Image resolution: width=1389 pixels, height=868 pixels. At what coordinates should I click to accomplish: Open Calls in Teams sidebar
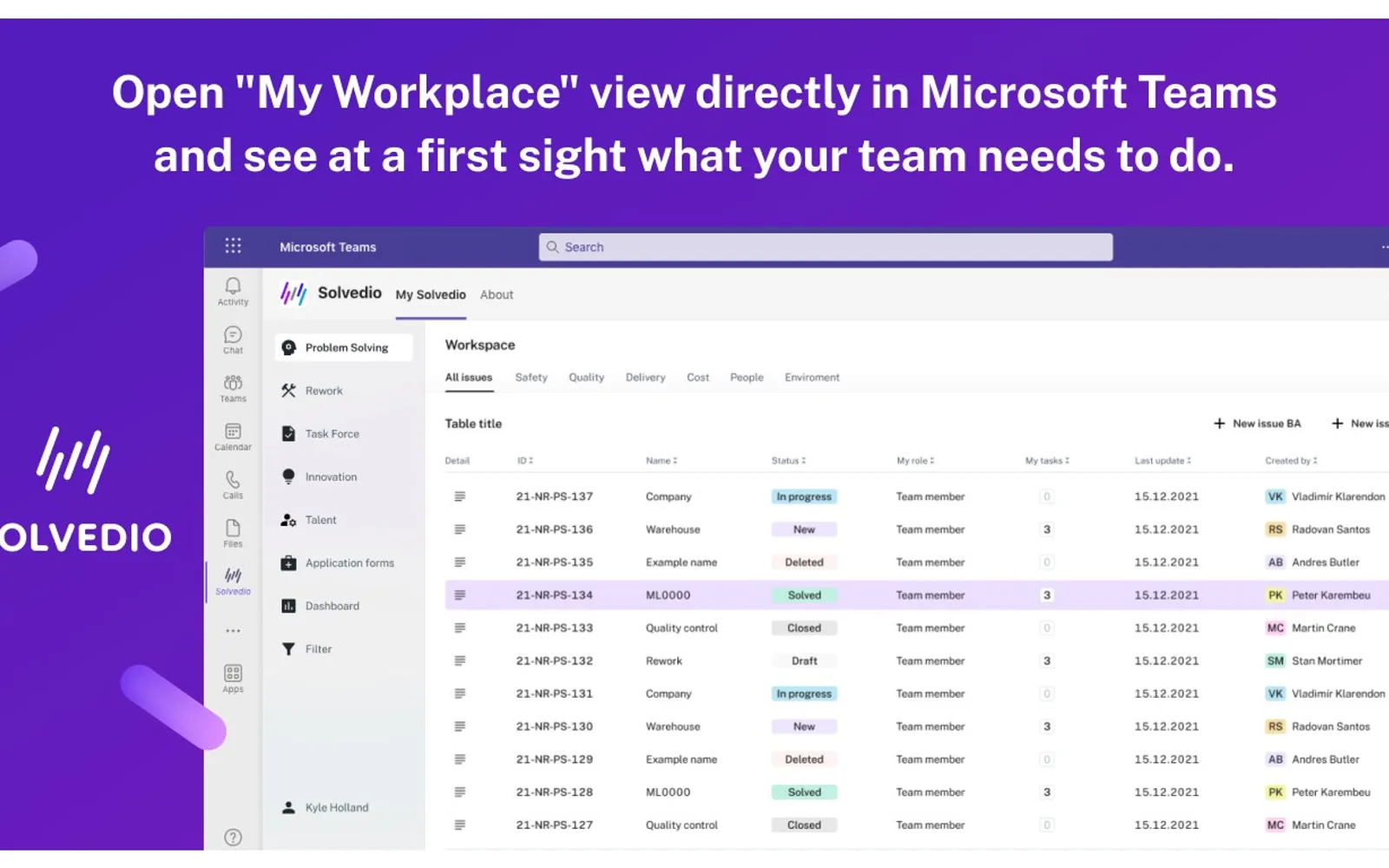coord(233,485)
